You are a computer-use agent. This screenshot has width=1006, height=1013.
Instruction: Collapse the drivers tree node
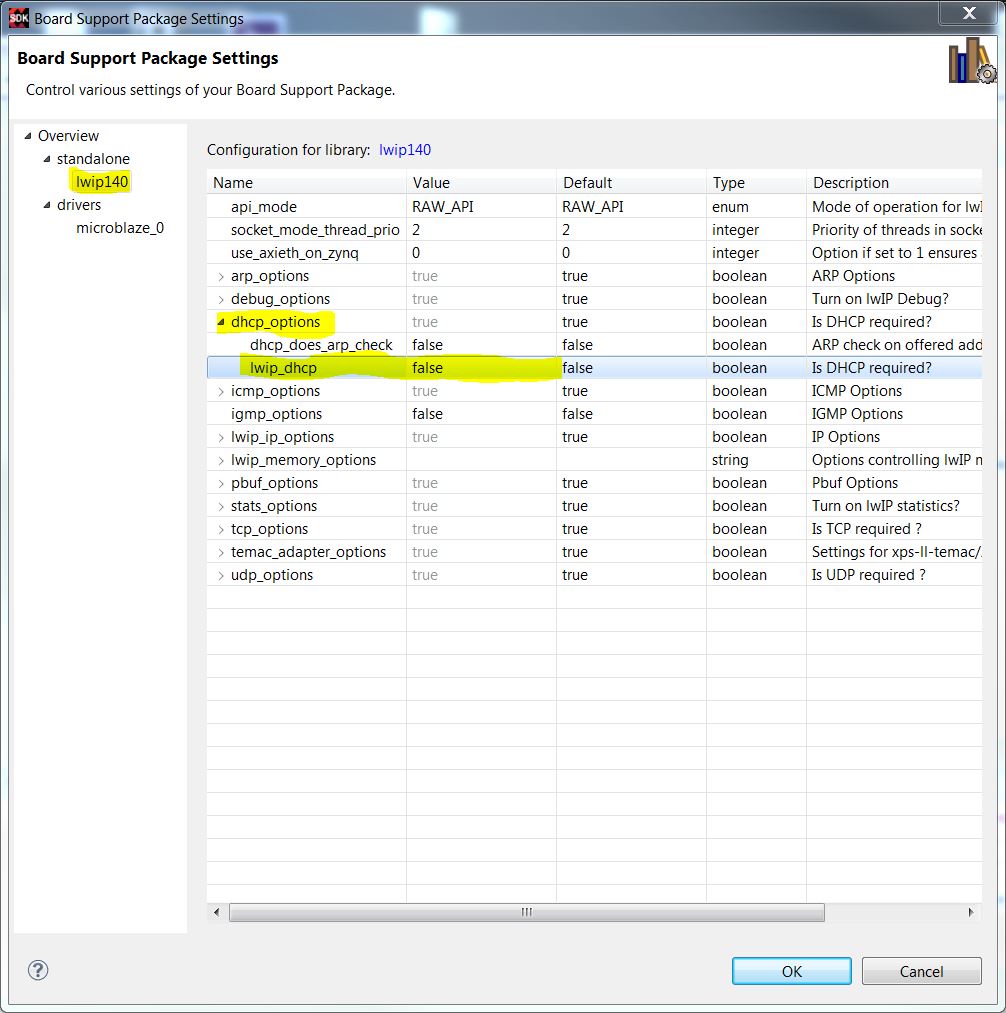point(47,205)
